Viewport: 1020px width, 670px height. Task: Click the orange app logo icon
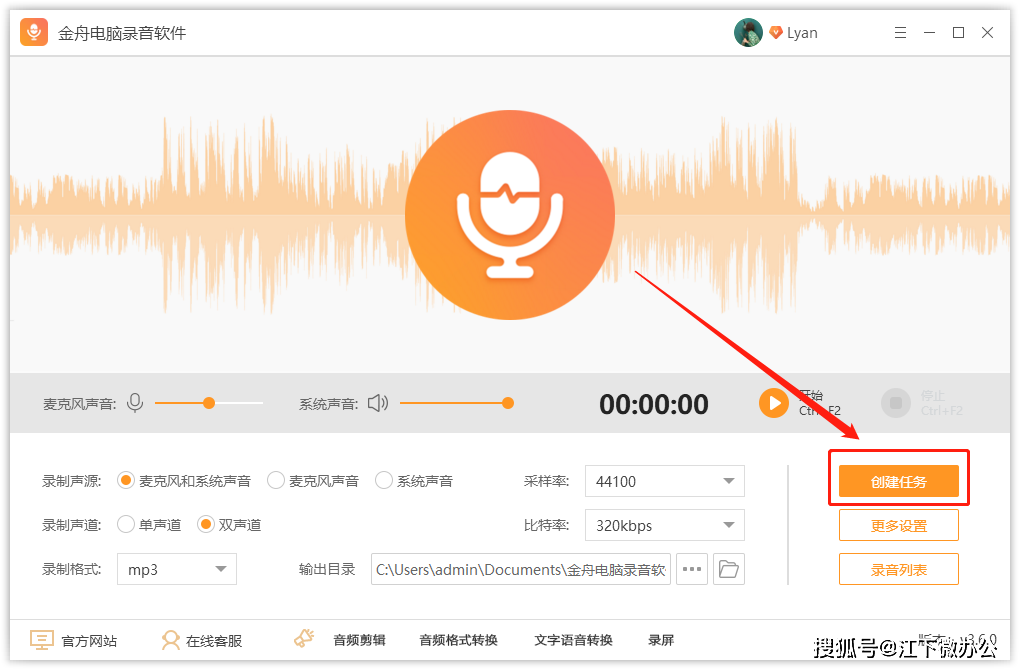point(34,32)
